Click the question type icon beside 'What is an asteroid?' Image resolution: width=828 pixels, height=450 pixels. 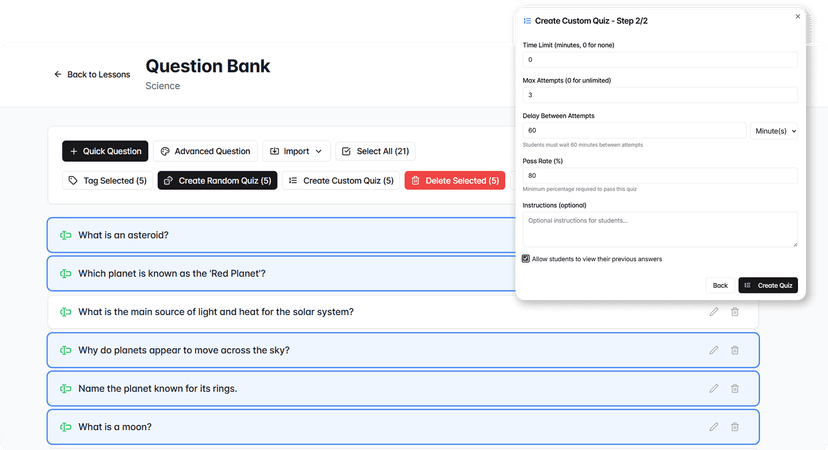coord(65,235)
